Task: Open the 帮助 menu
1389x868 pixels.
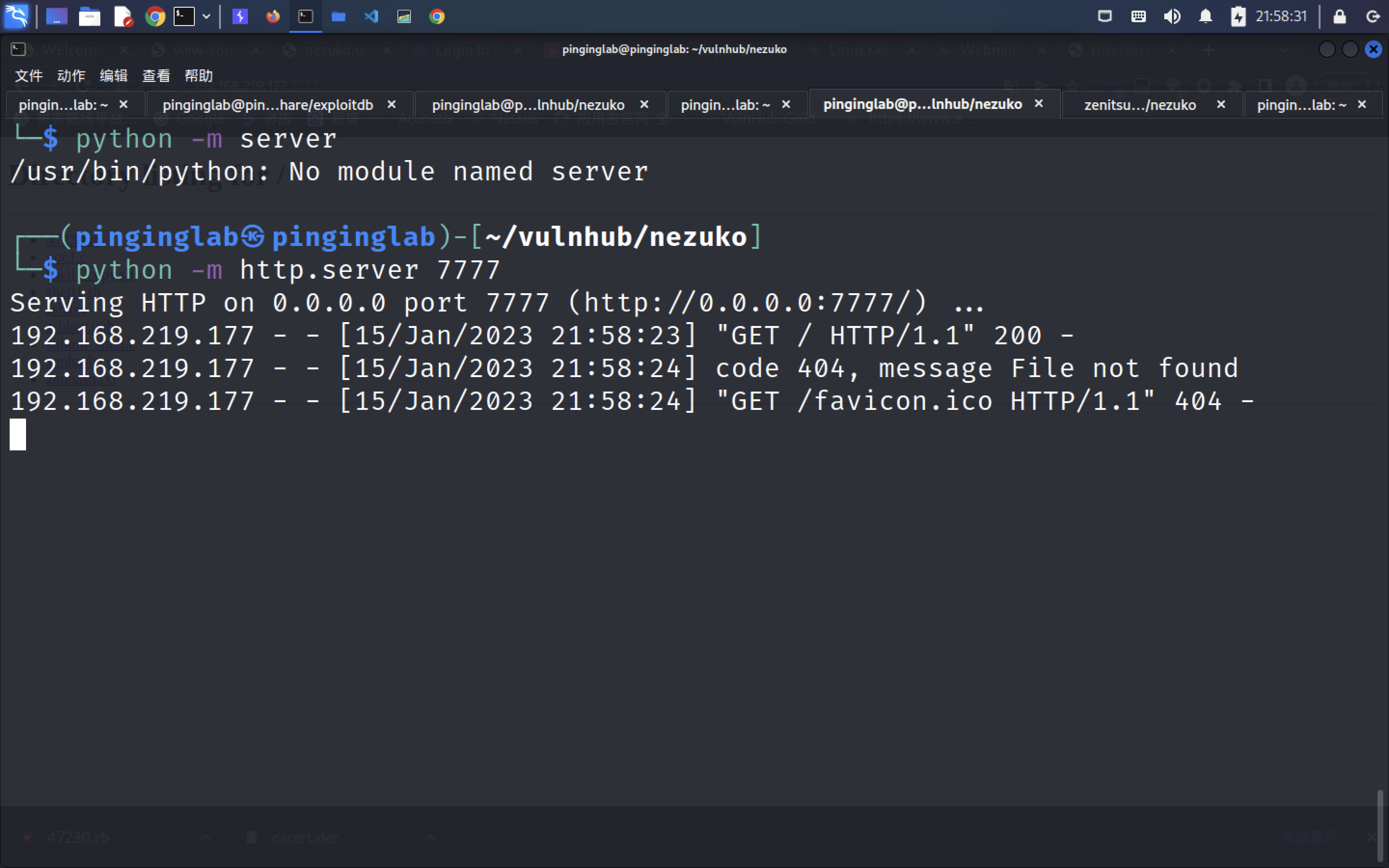Action: [199, 76]
